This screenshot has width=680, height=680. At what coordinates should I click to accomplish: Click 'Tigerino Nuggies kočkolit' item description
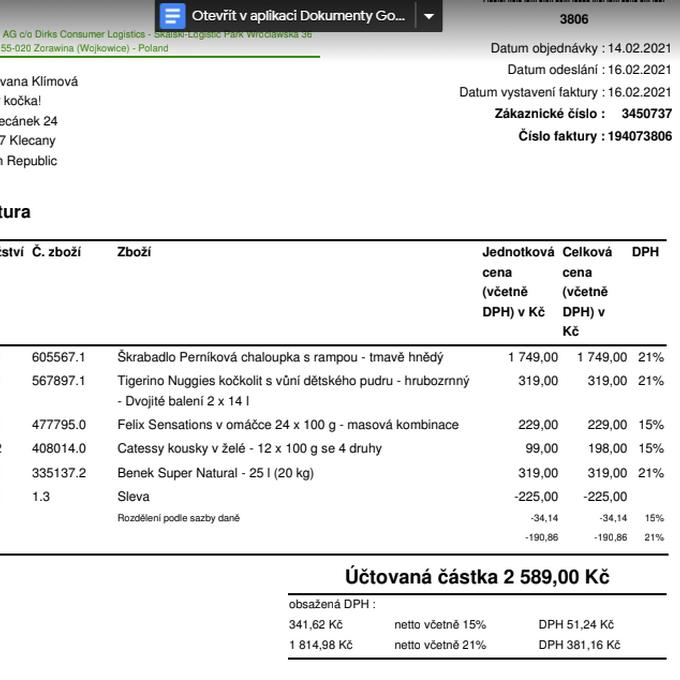tap(293, 390)
